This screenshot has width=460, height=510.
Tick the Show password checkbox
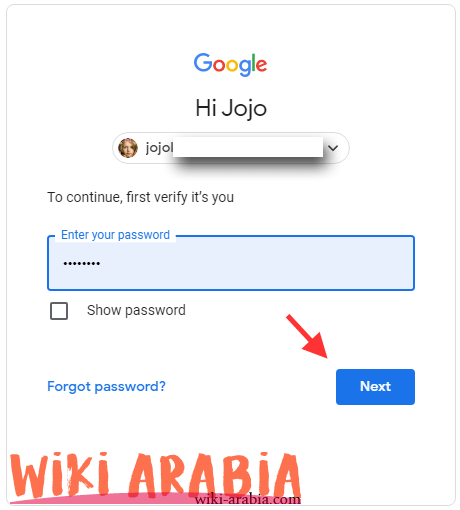[59, 311]
